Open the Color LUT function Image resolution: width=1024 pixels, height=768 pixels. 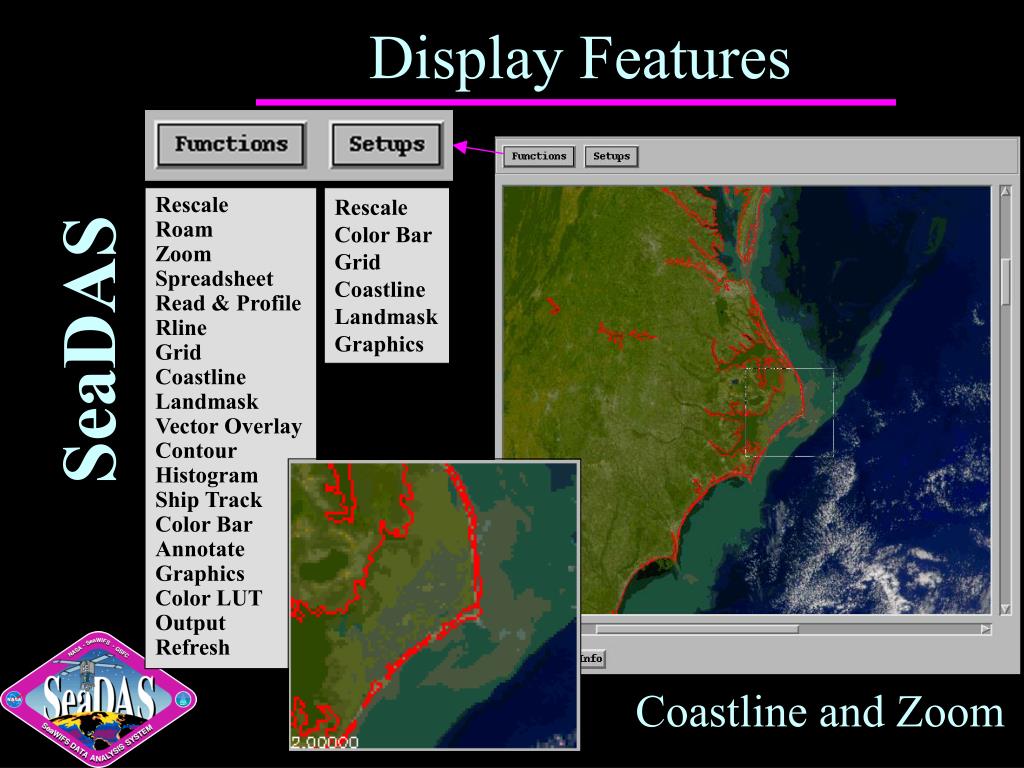pos(208,599)
